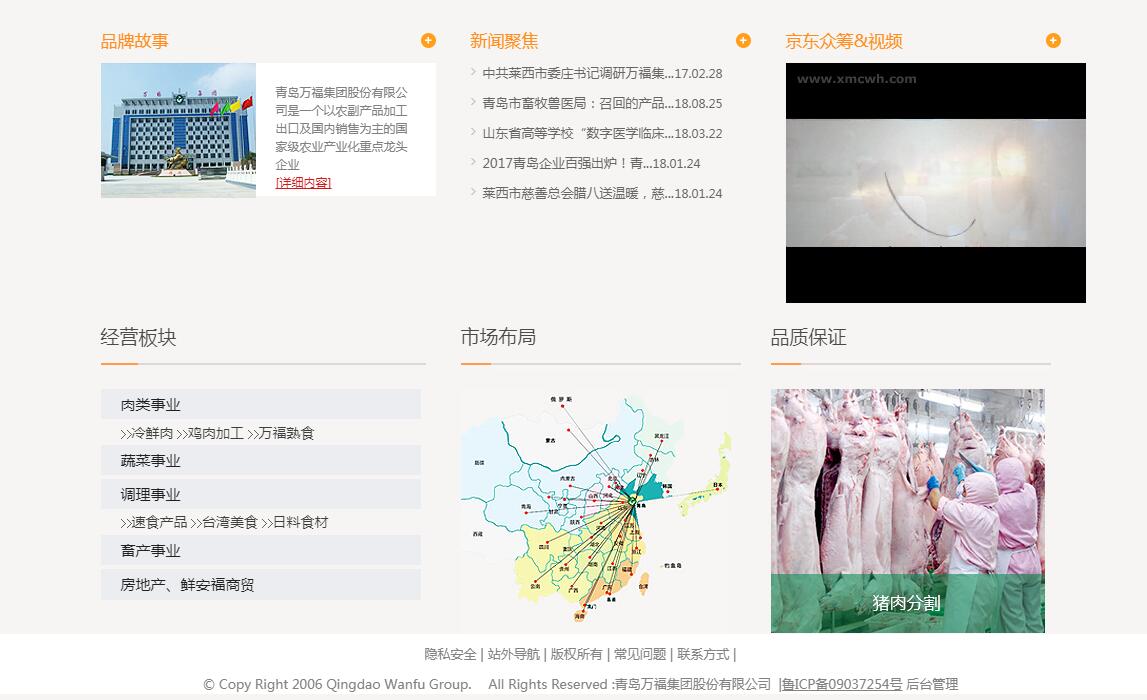Image resolution: width=1147 pixels, height=700 pixels.
Task: Click the 市场布局 China map image
Action: (598, 510)
